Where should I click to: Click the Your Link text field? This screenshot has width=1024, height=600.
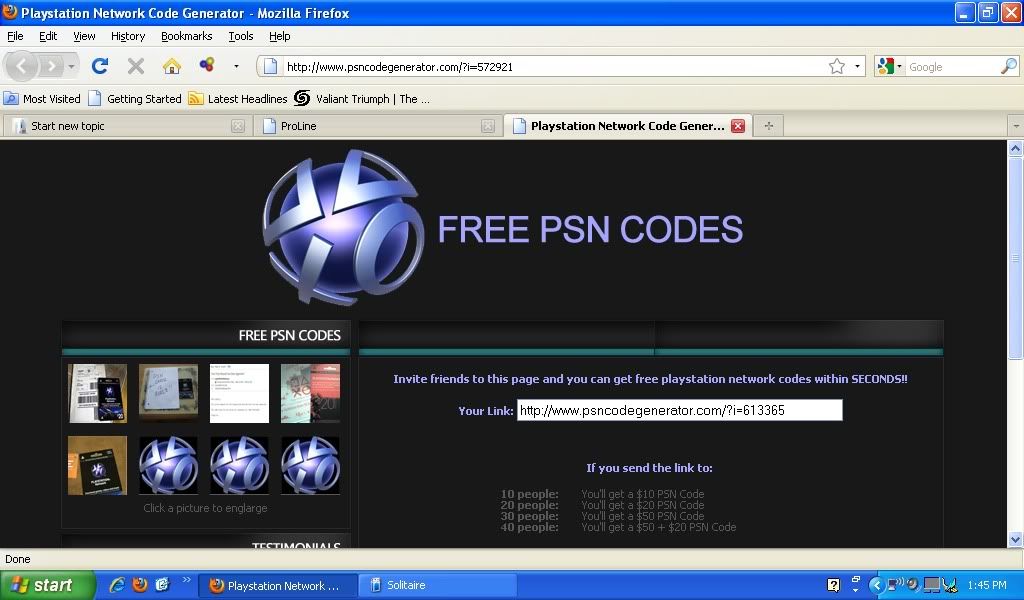pos(679,411)
